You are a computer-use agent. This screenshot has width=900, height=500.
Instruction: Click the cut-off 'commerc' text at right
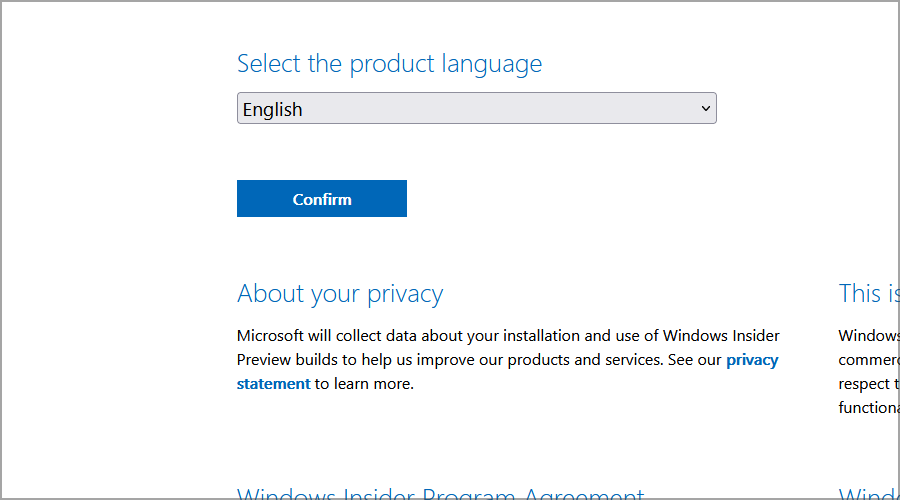868,360
